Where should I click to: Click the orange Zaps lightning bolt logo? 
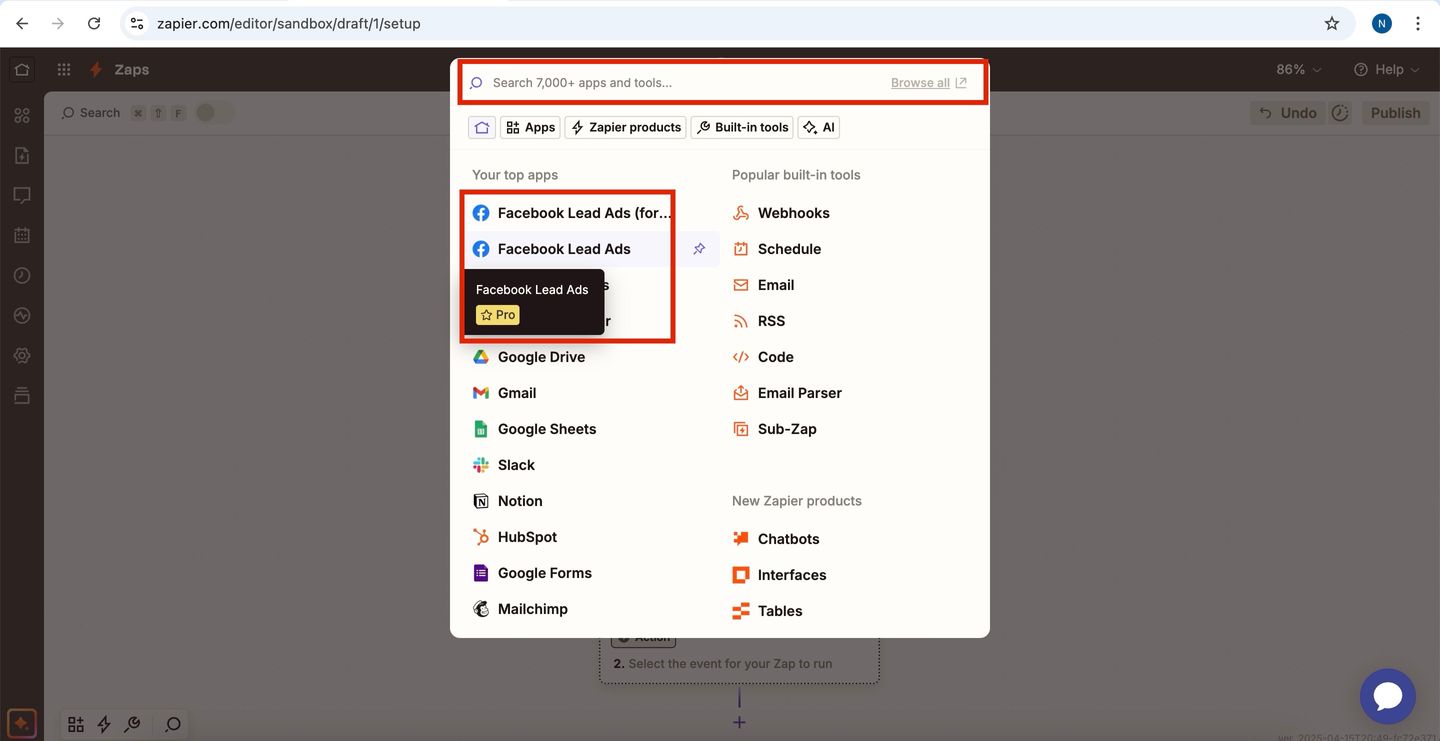[96, 70]
